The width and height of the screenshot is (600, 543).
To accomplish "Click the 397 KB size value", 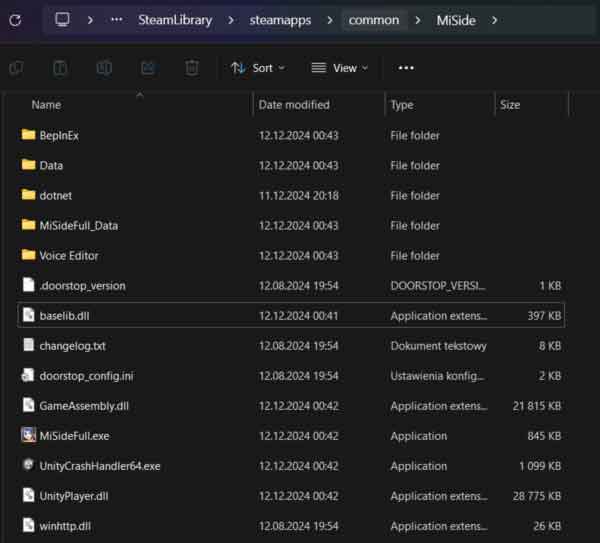I will click(x=544, y=316).
